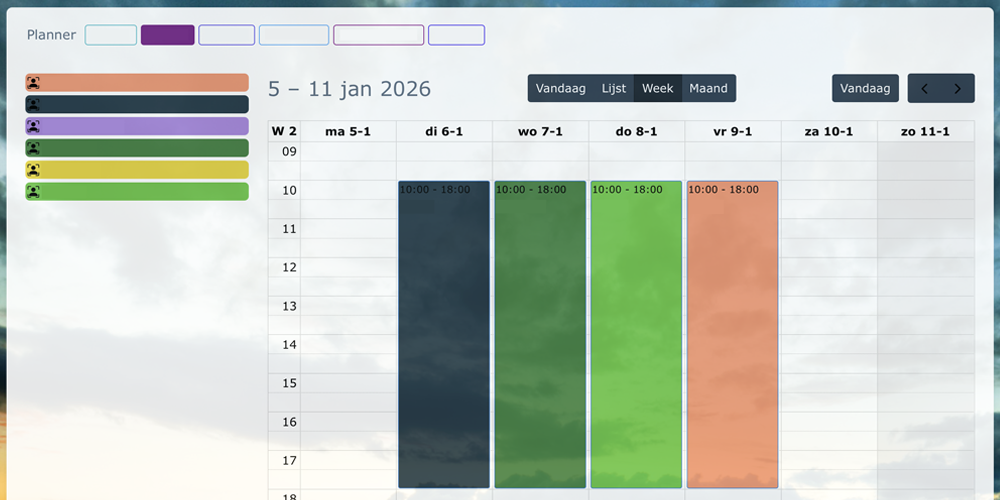The width and height of the screenshot is (1000, 500).
Task: Click the 13 time label
Action: 290,306
